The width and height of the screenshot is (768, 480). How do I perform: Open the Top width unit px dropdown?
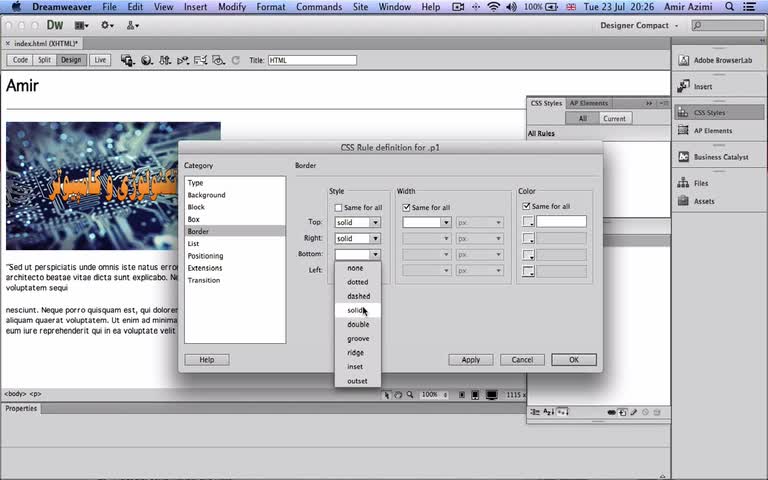(480, 222)
